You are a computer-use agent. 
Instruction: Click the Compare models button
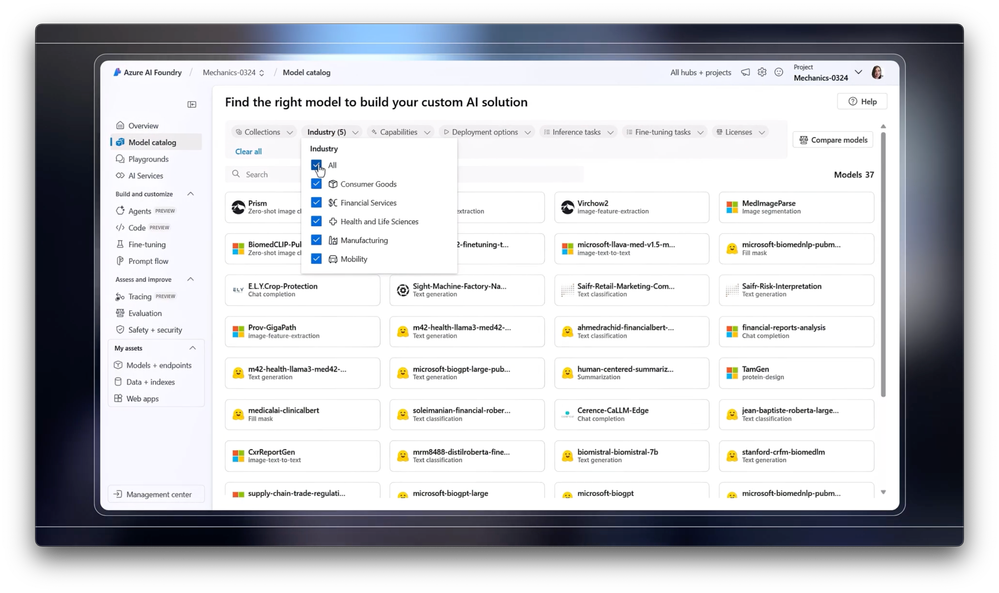click(833, 140)
